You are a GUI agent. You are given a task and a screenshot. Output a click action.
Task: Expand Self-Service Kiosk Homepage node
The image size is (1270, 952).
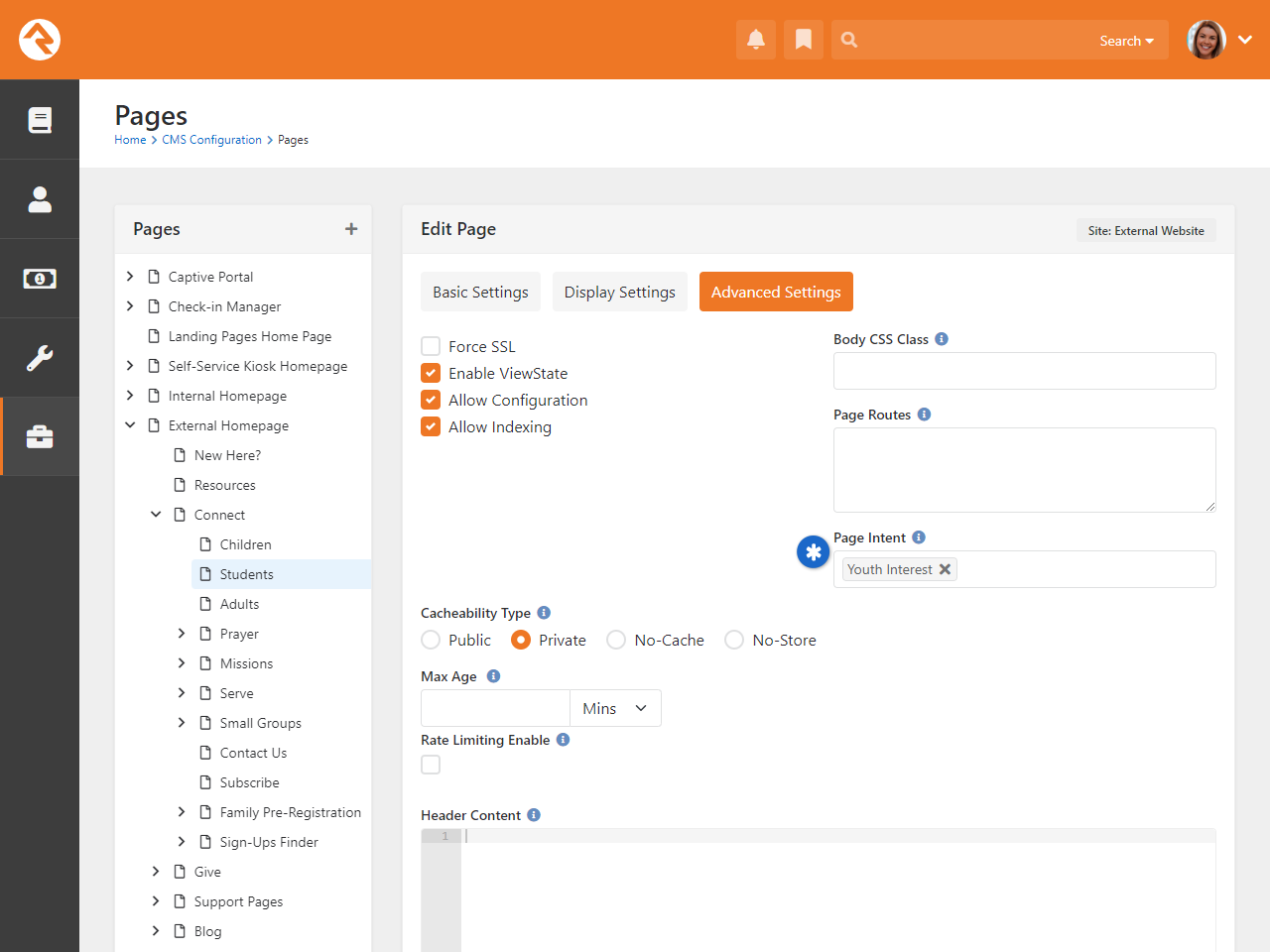click(130, 366)
